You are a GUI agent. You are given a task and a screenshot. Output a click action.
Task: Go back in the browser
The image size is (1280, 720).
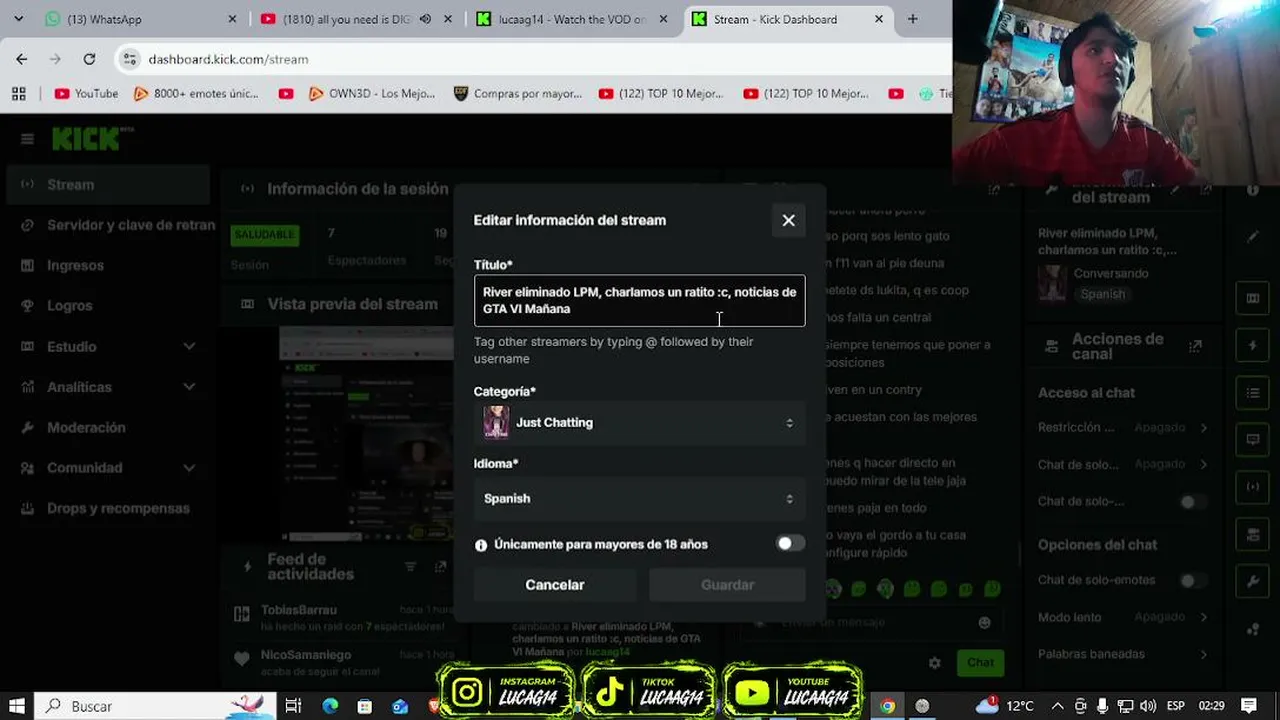tap(22, 59)
